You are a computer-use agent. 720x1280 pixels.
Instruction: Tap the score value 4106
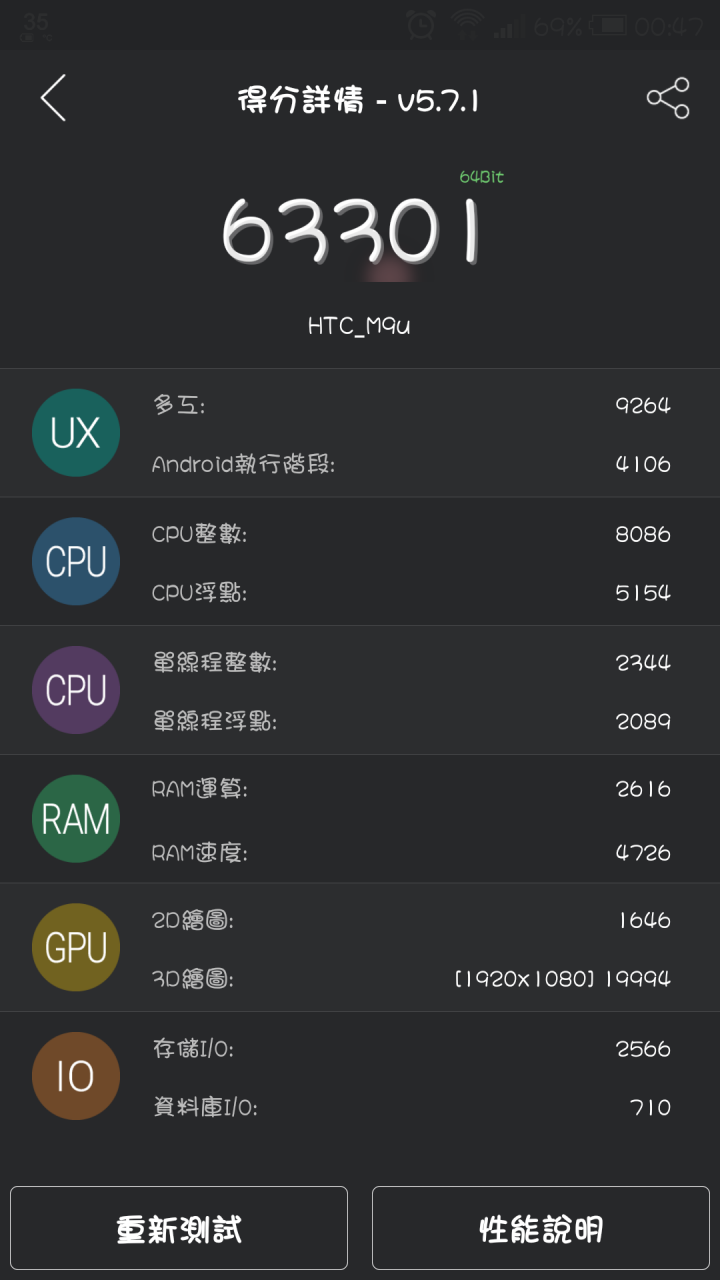tap(643, 464)
